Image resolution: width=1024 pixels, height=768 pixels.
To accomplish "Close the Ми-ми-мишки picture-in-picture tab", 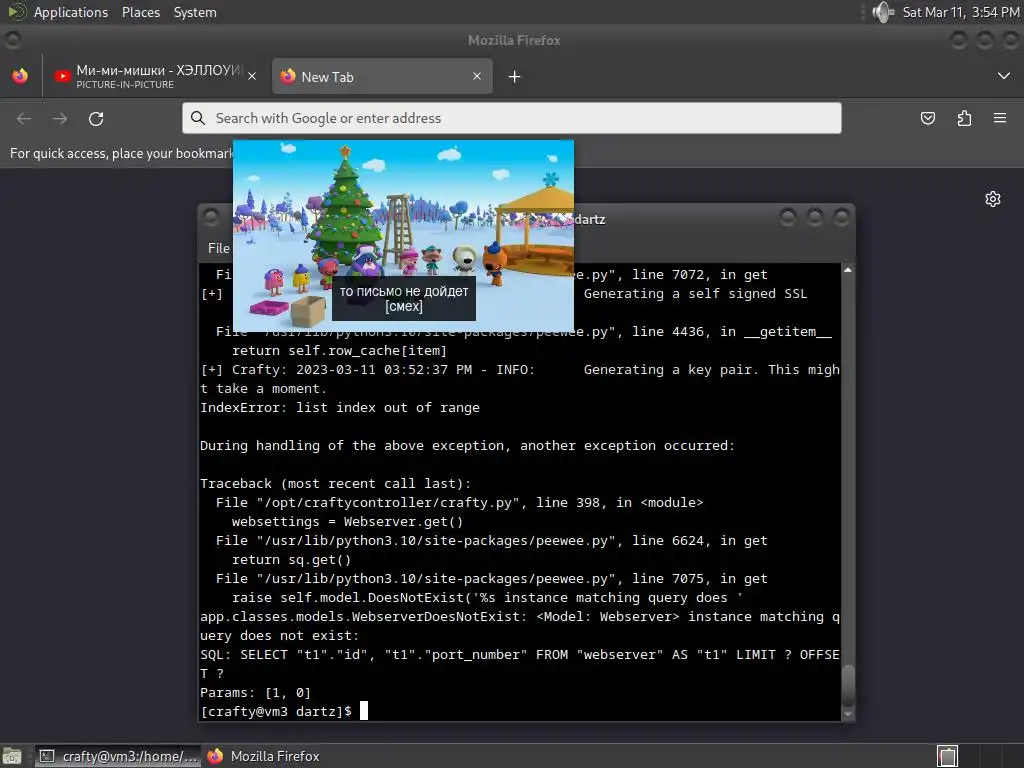I will [252, 76].
